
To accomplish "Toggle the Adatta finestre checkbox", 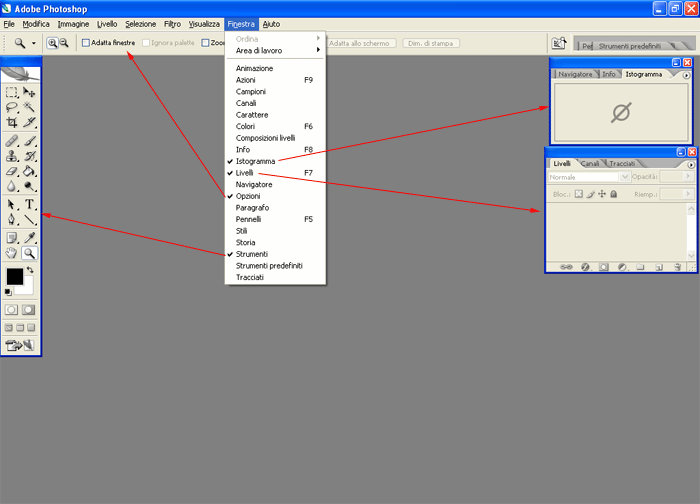I will (x=86, y=43).
